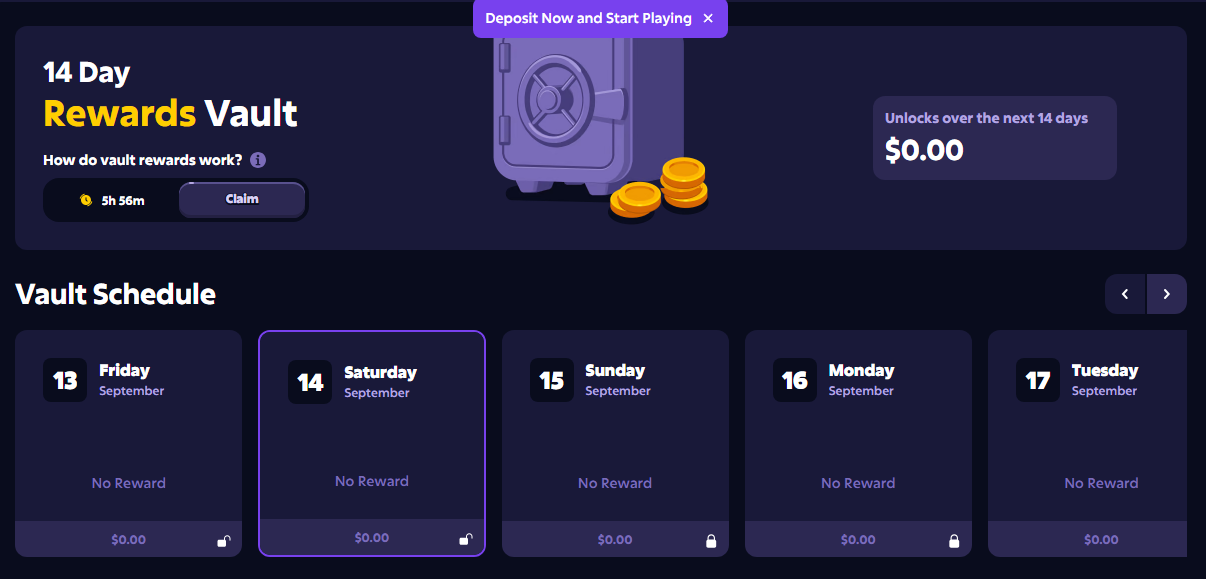This screenshot has width=1206, height=579.
Task: Click the unlocked padlock on Friday 13 card
Action: [x=224, y=541]
